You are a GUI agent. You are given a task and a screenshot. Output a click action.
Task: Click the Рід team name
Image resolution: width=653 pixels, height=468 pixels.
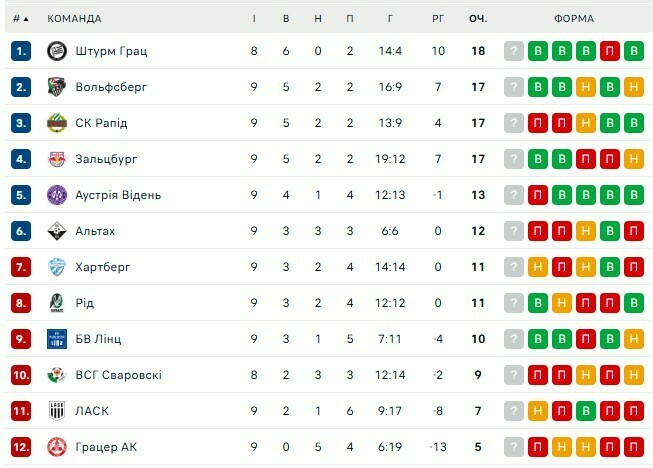point(85,303)
